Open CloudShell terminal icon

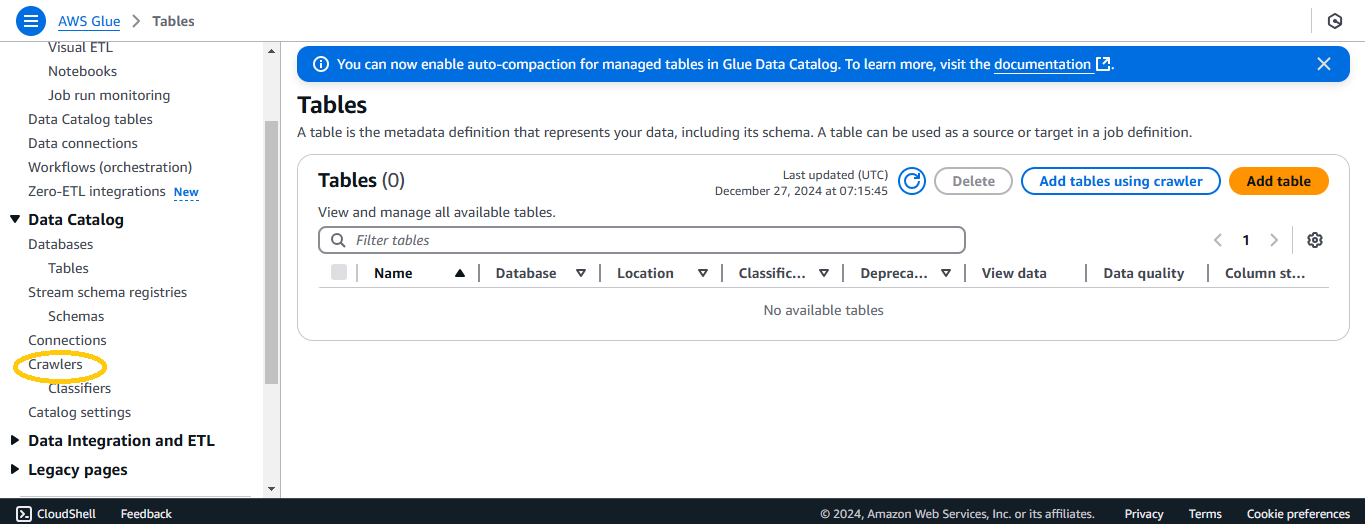pyautogui.click(x=24, y=514)
